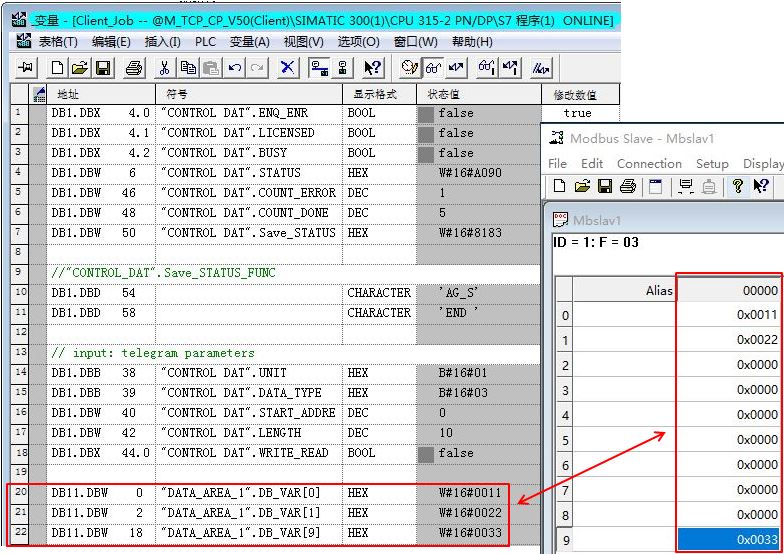Open Setup menu in Modbus Slave
This screenshot has height=554, width=784.
click(712, 164)
